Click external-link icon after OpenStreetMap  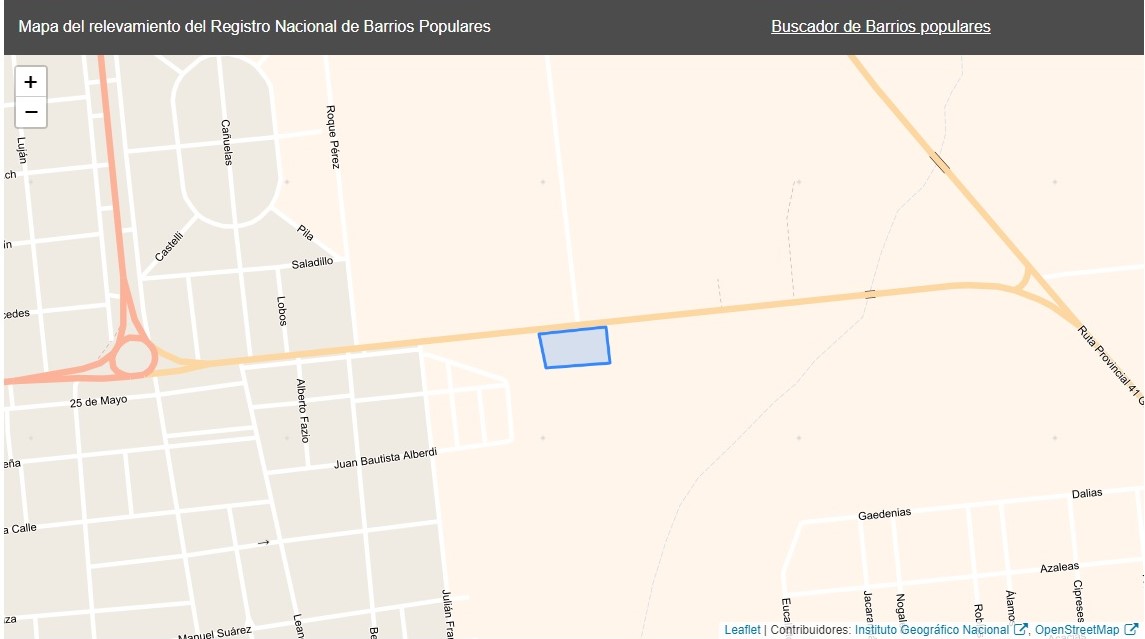pyautogui.click(x=1131, y=630)
